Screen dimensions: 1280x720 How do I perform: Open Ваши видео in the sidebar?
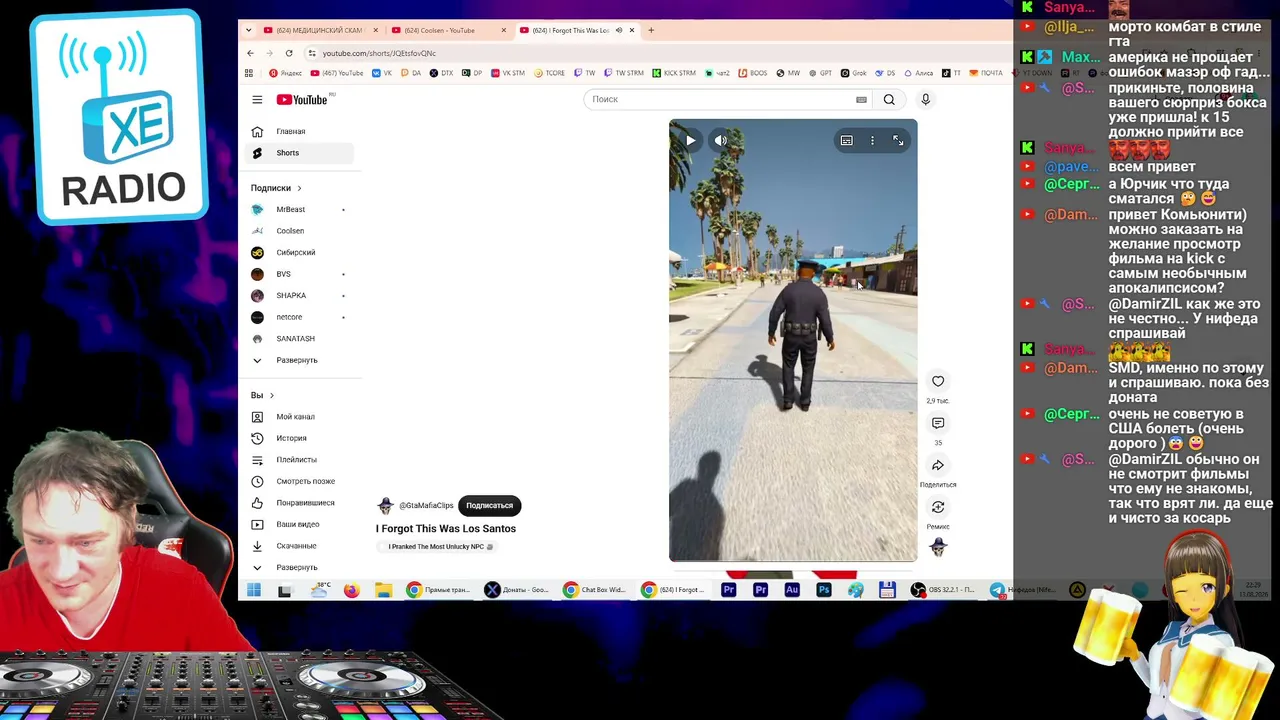pyautogui.click(x=300, y=524)
